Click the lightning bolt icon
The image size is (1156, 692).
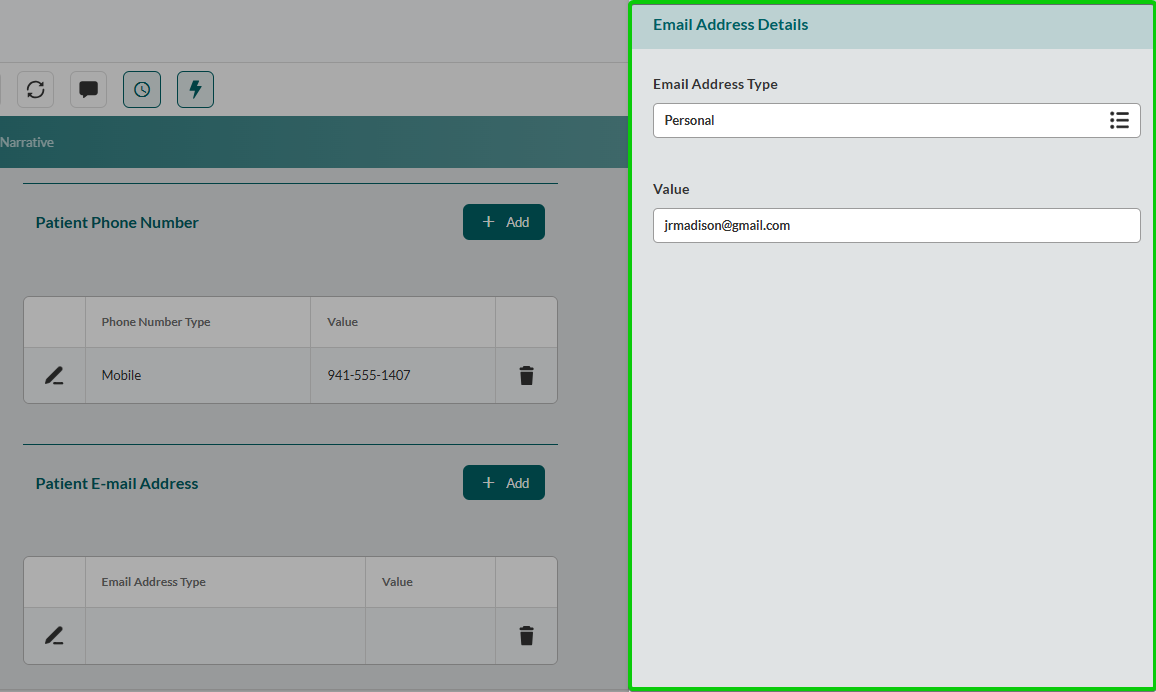tap(195, 90)
